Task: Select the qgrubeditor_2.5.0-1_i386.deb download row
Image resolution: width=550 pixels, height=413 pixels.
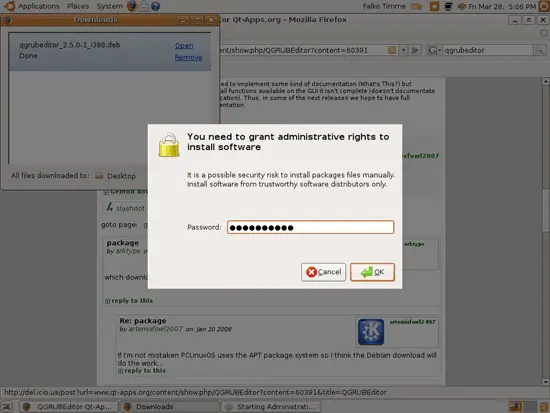Action: (x=110, y=52)
